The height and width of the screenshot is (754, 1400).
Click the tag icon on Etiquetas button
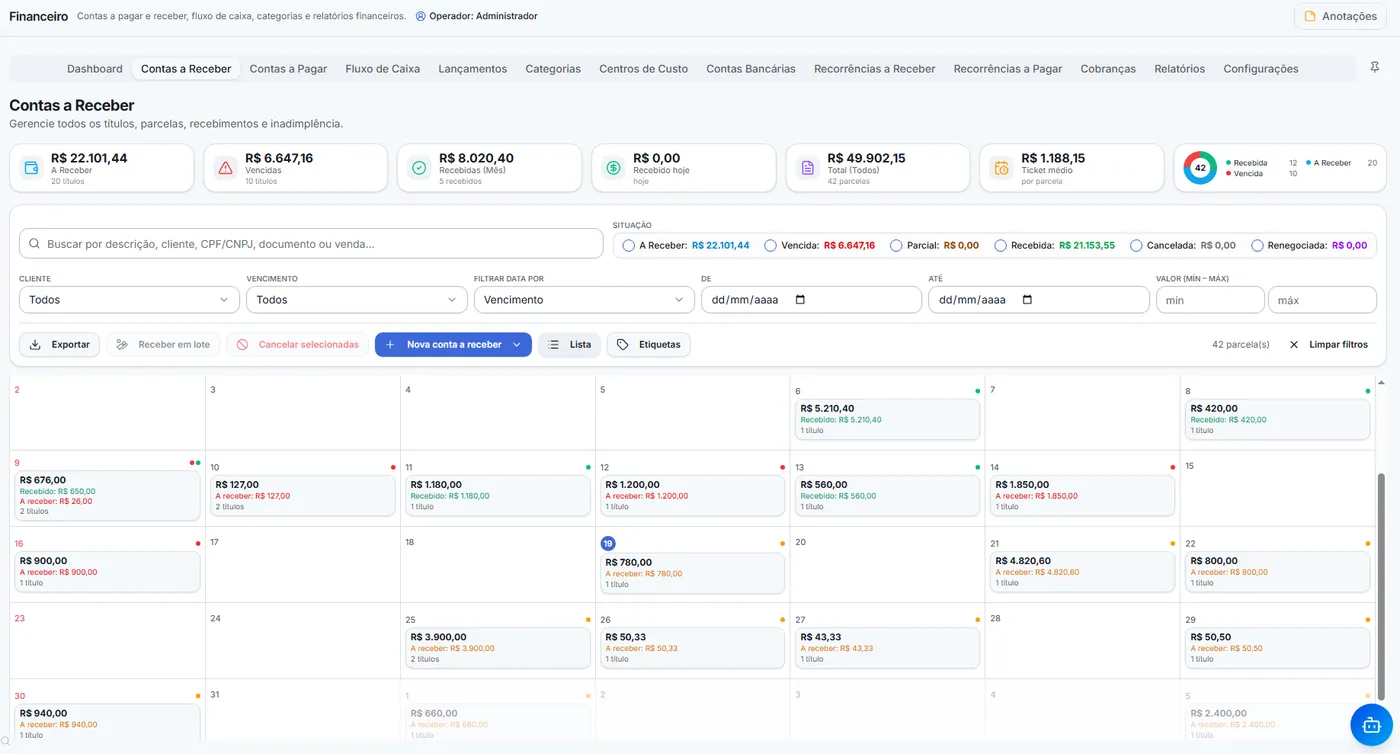pos(623,345)
